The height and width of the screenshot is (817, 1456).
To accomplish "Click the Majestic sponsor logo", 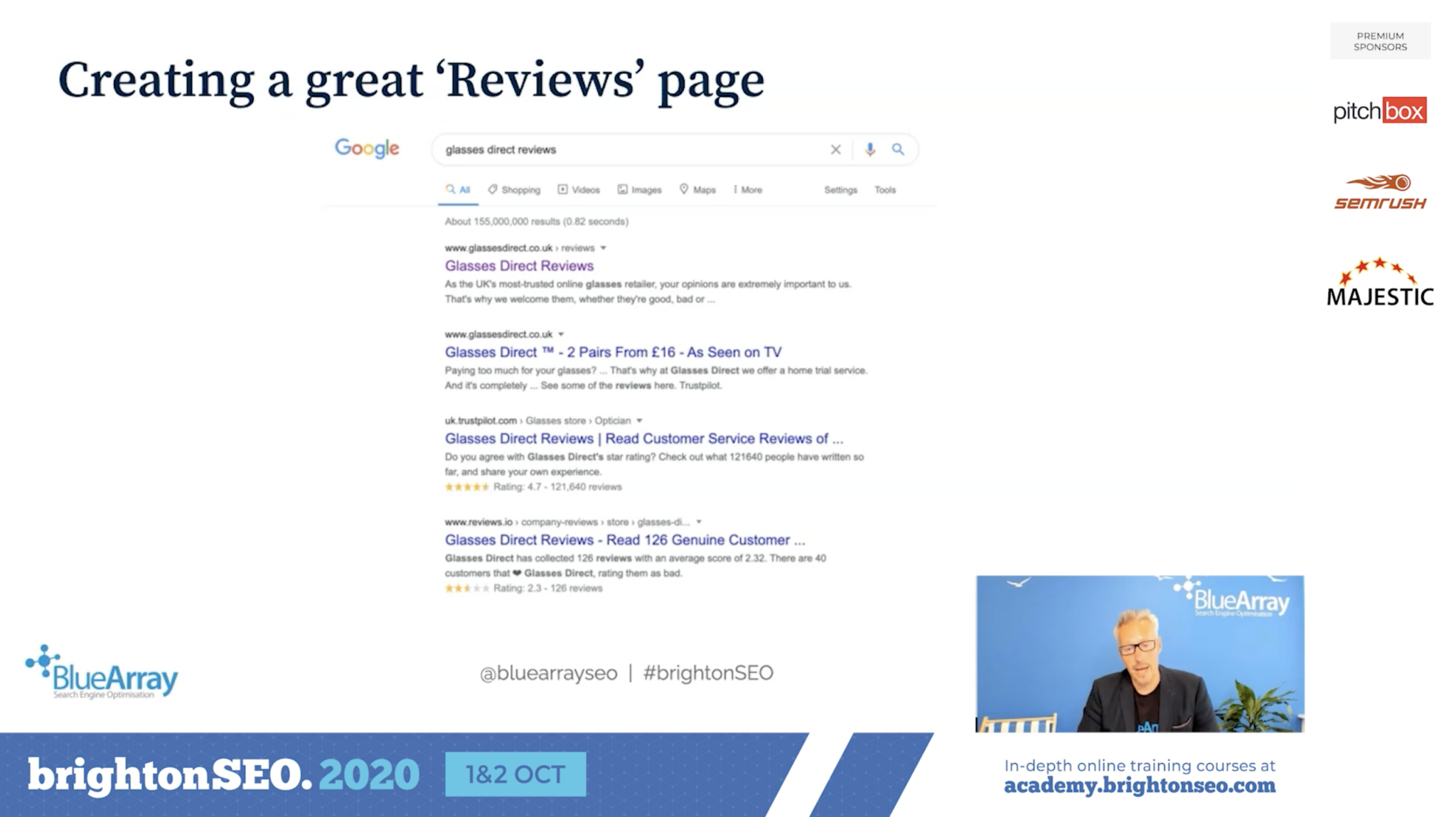I will tap(1380, 282).
